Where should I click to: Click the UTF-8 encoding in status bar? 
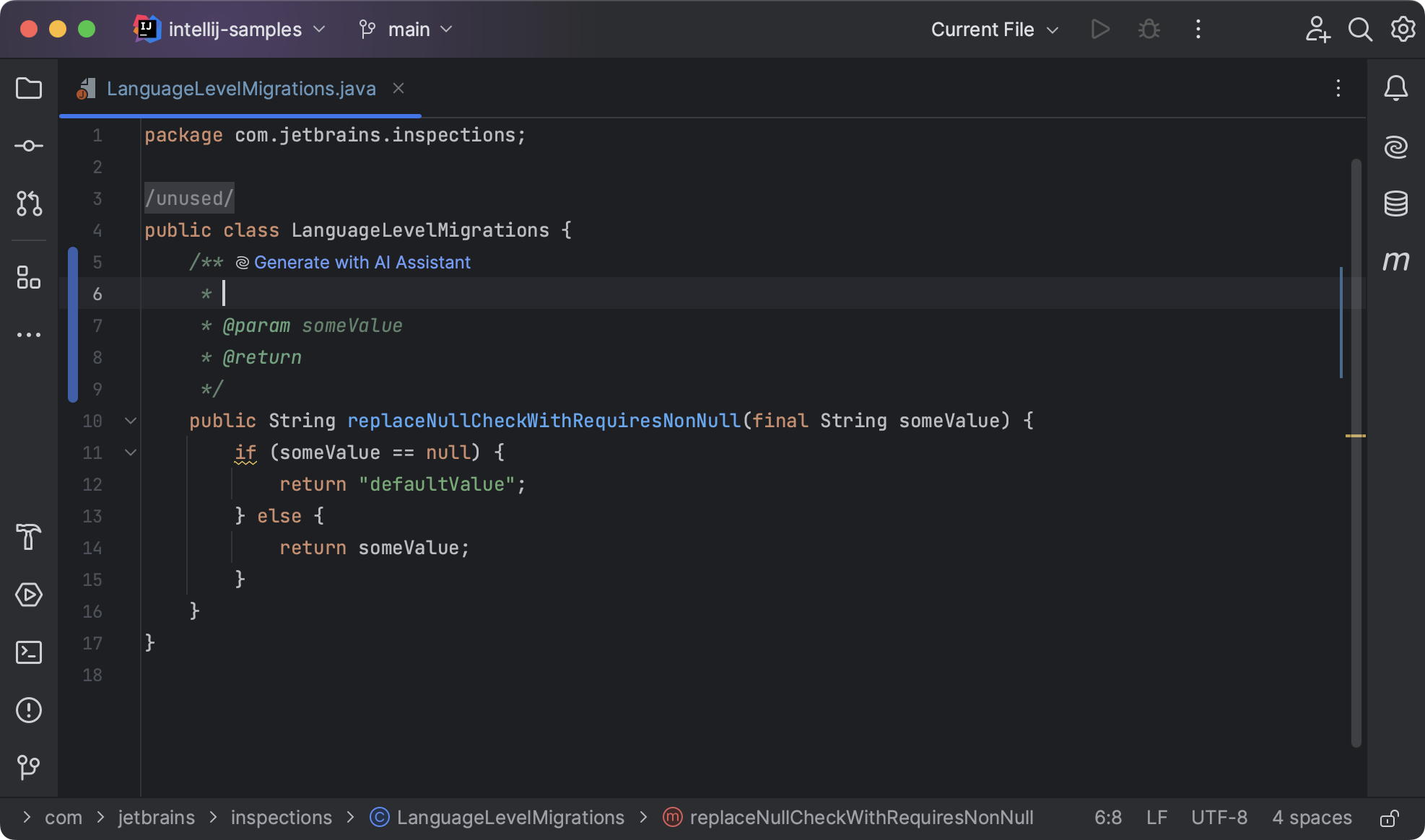tap(1219, 818)
